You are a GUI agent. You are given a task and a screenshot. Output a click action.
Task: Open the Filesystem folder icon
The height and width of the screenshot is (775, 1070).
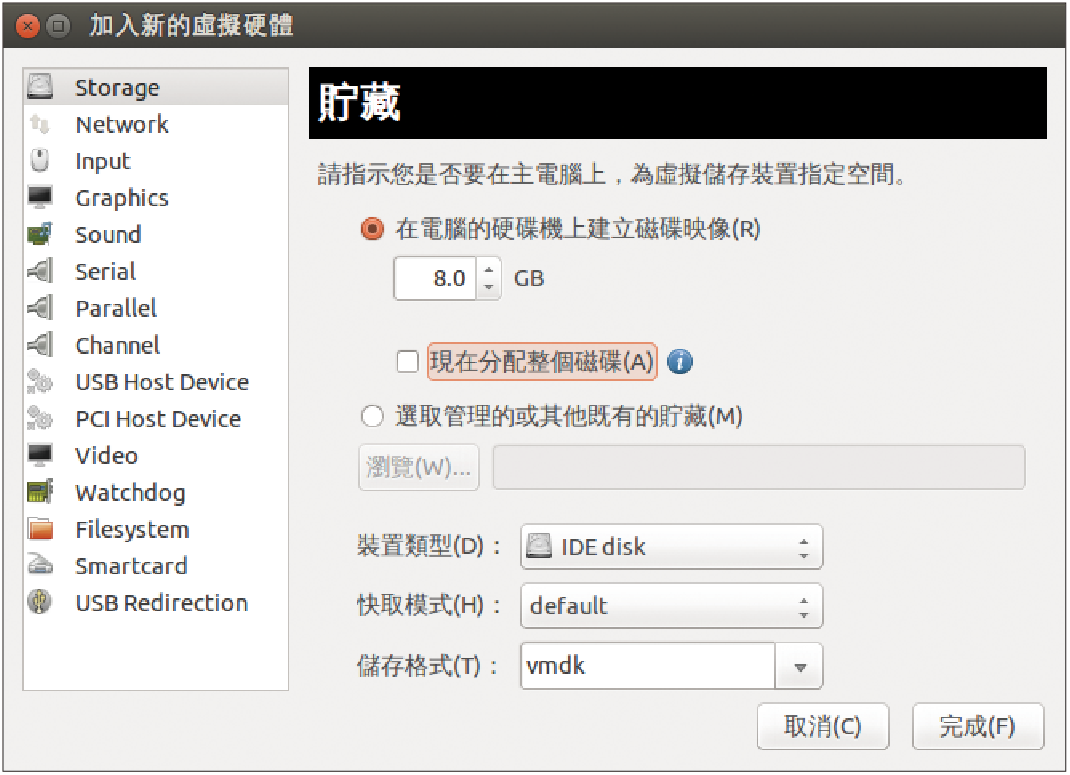40,529
